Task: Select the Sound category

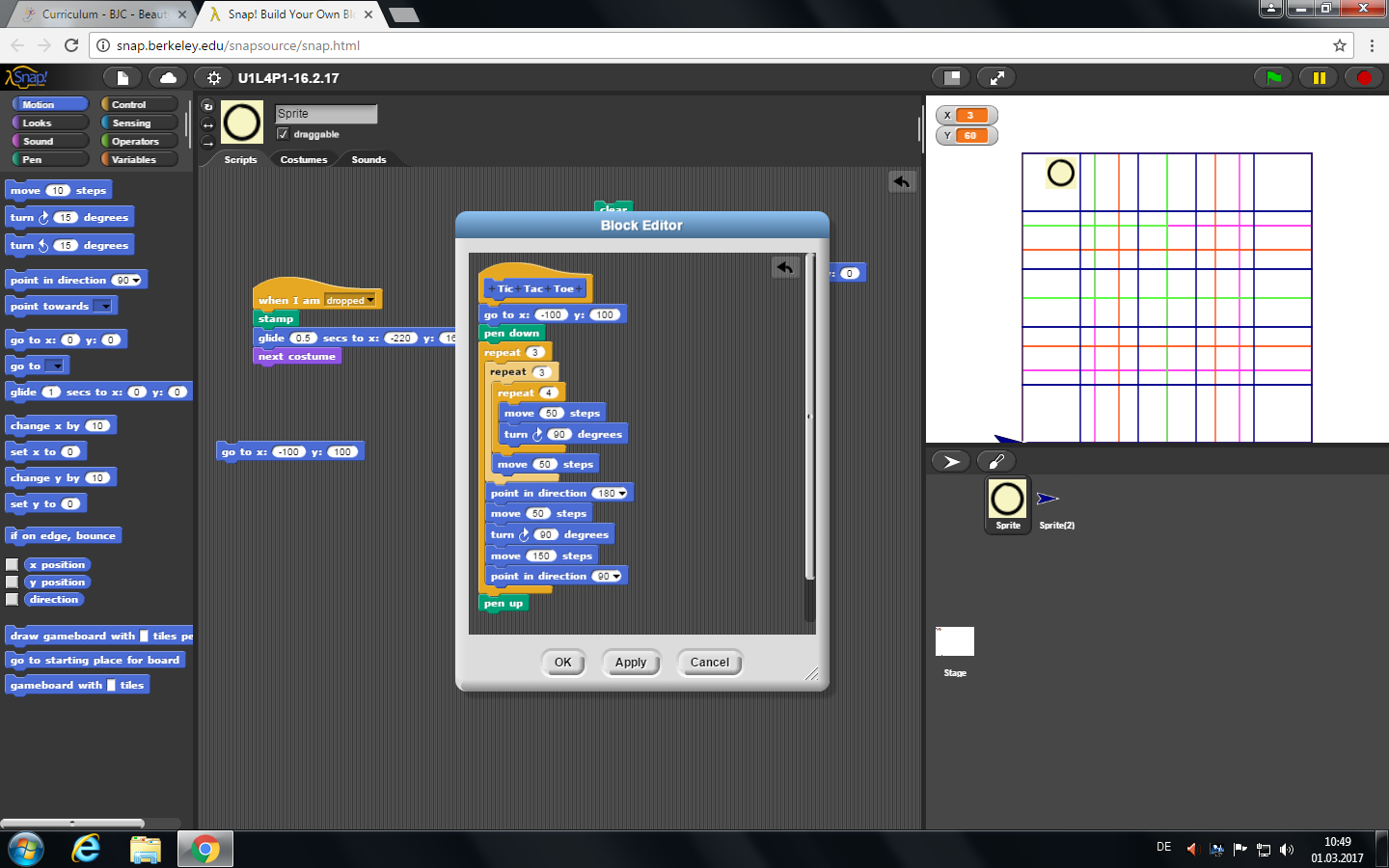Action: [49, 141]
